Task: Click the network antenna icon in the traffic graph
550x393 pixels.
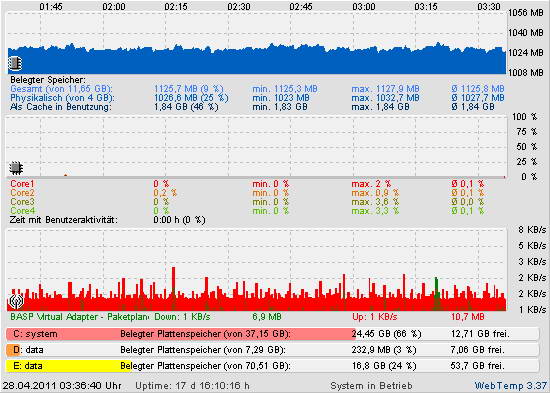Action: click(16, 302)
